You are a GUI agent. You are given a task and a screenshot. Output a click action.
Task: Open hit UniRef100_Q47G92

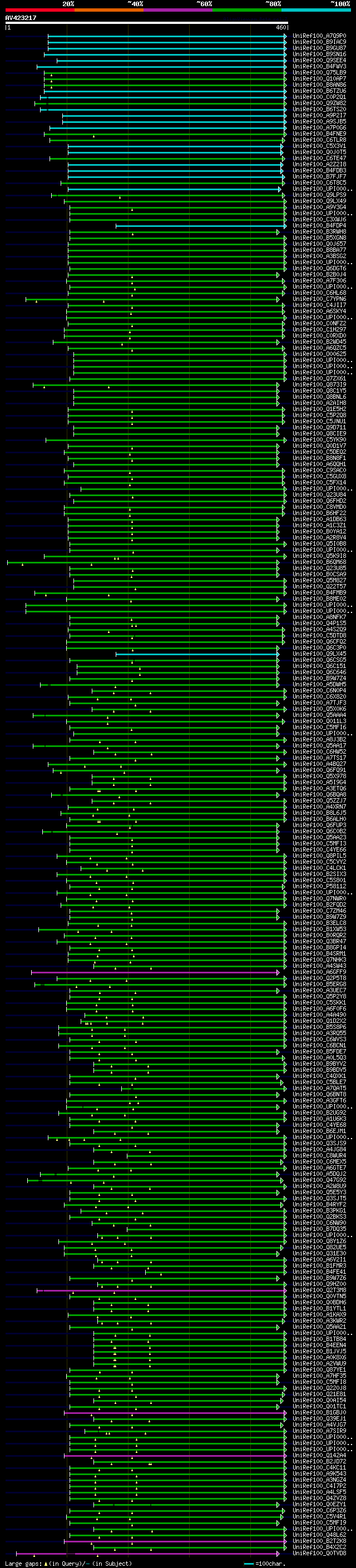point(319,1180)
